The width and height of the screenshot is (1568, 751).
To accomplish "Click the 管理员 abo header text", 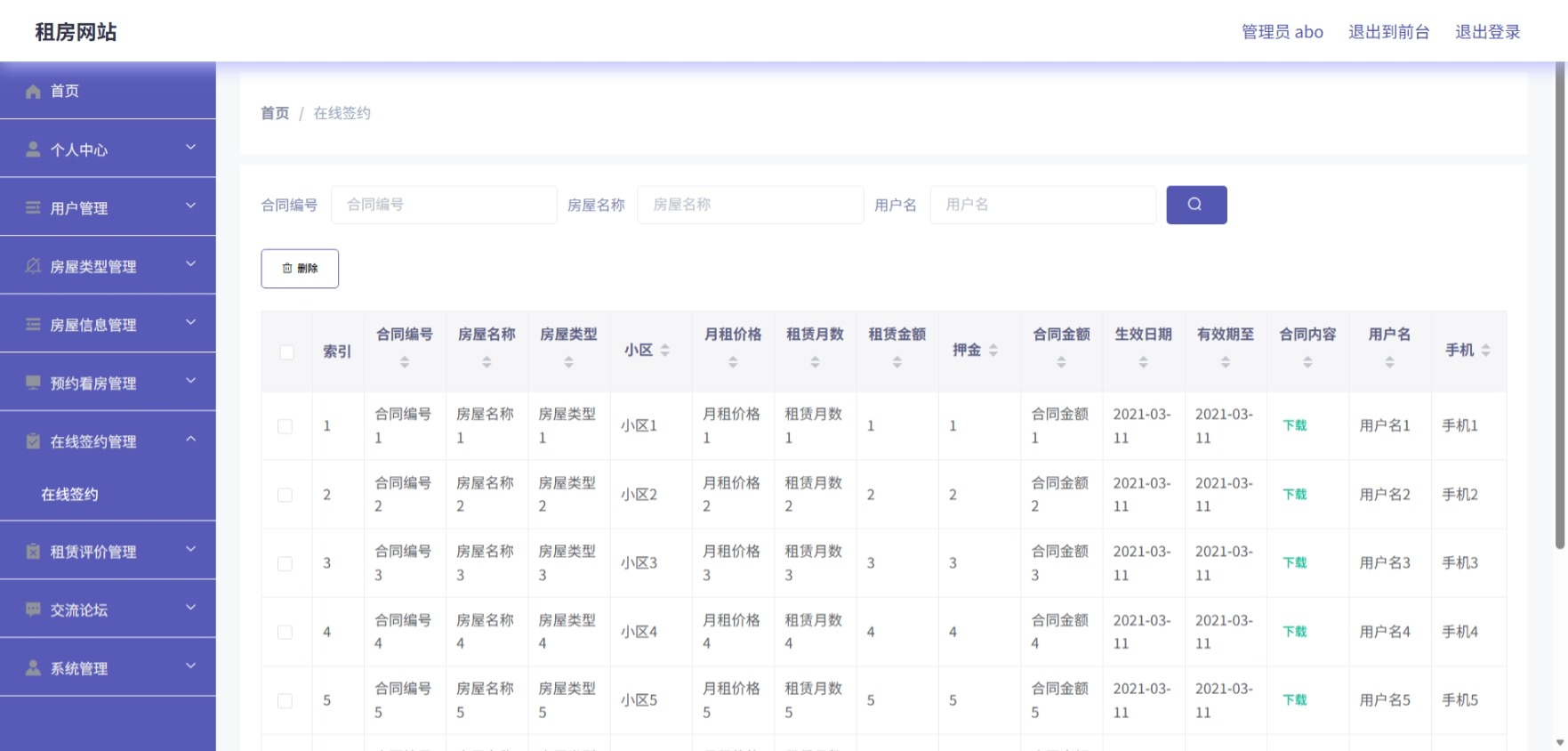I will coord(1283,32).
